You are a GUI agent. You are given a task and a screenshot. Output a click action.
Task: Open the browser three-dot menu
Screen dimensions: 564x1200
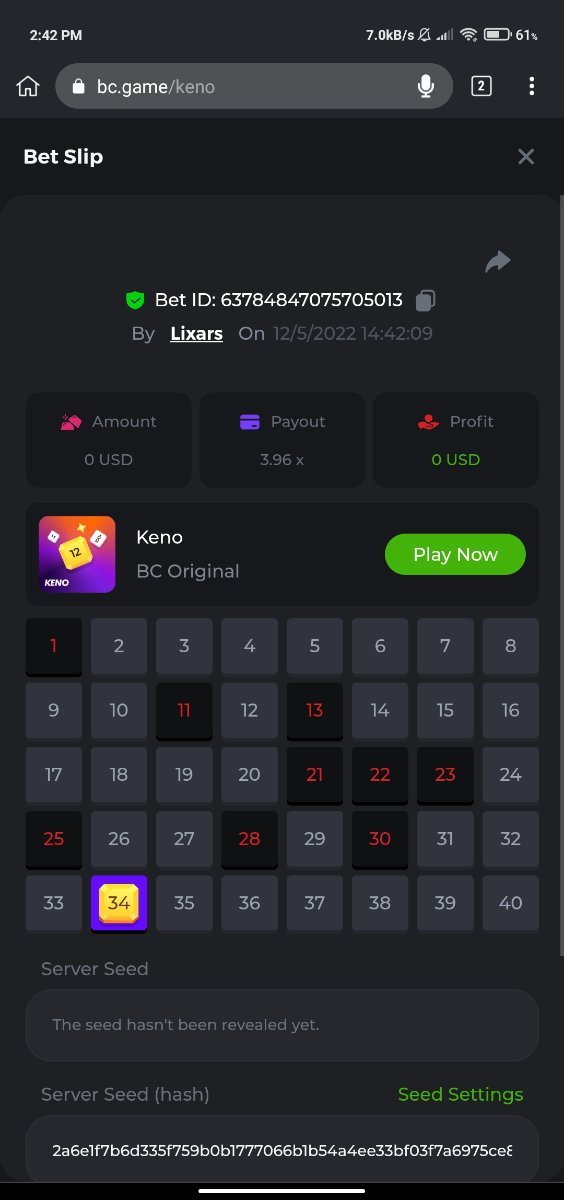point(531,87)
